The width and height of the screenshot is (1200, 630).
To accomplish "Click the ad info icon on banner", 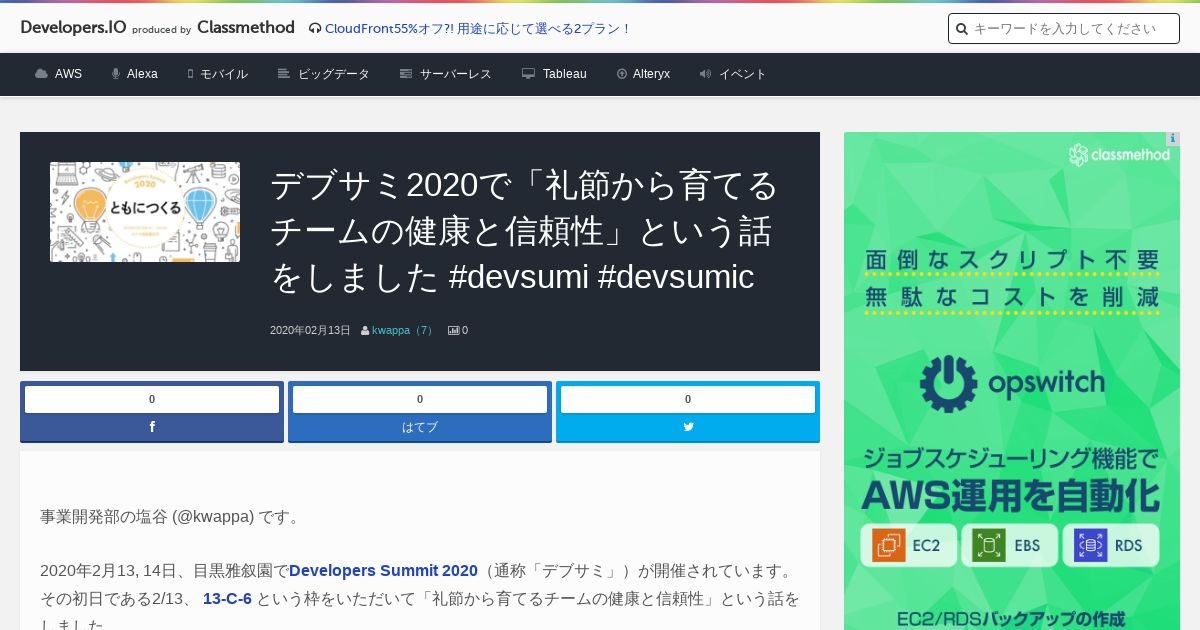I will click(x=1173, y=139).
